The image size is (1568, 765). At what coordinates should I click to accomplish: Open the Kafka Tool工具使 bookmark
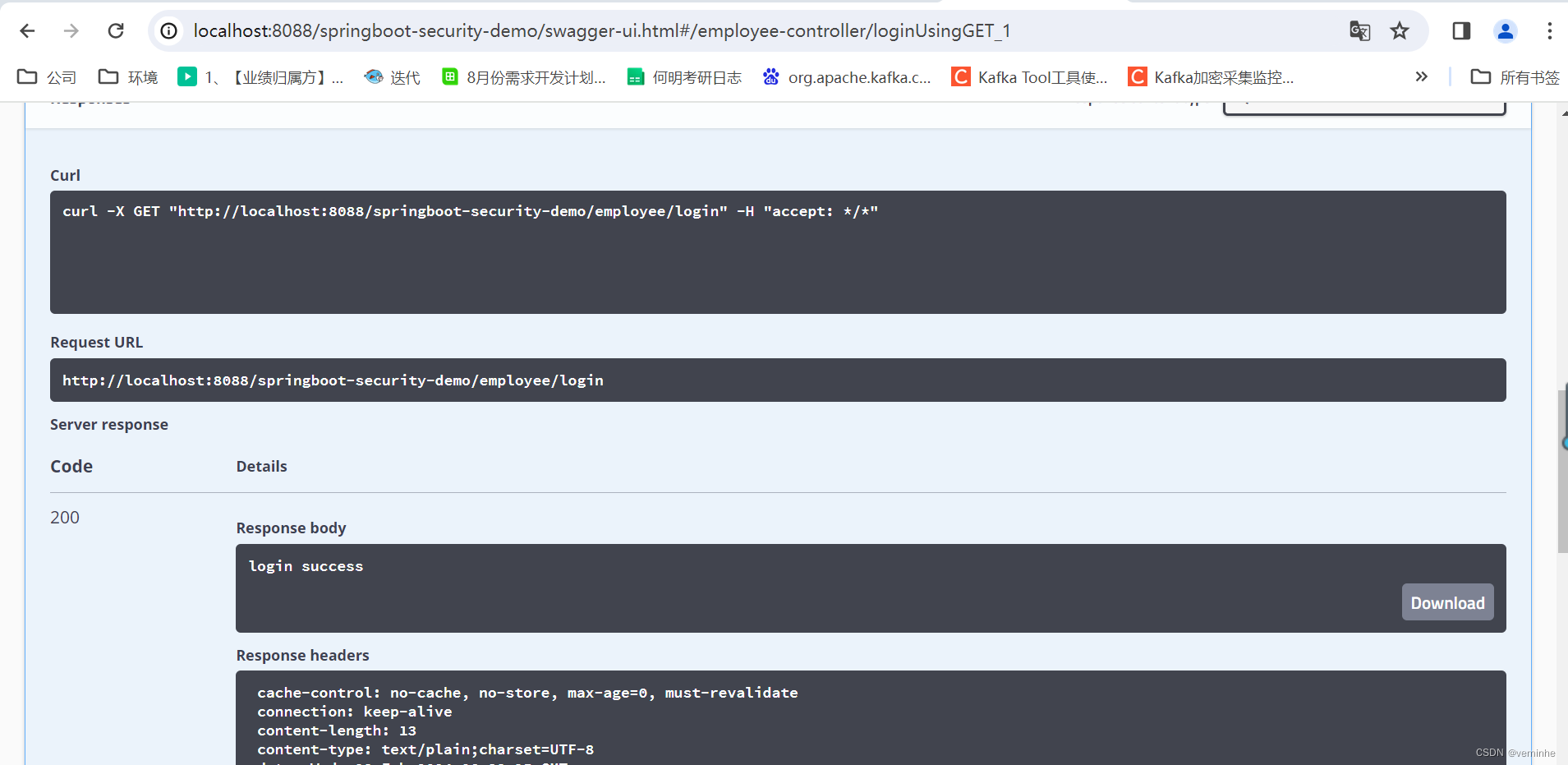(x=1029, y=76)
